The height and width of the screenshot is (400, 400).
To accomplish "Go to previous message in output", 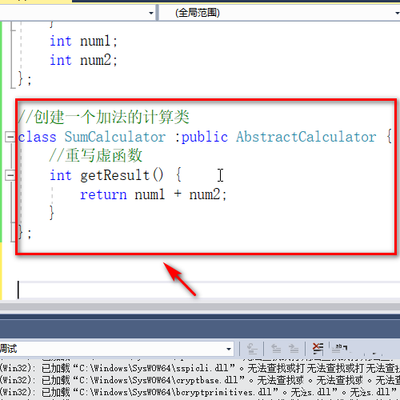I will click(276, 349).
